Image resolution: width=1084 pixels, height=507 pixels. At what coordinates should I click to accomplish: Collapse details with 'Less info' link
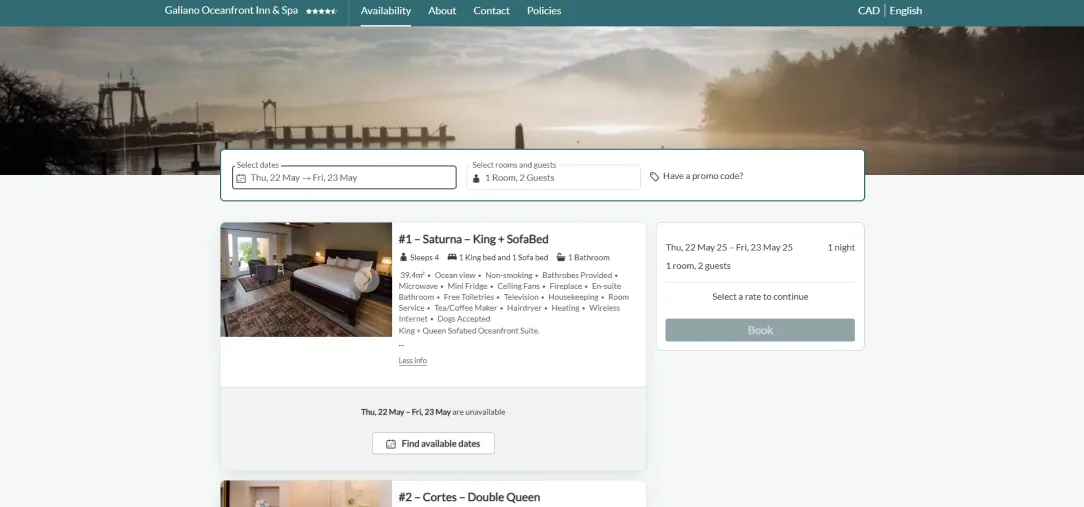tap(413, 360)
